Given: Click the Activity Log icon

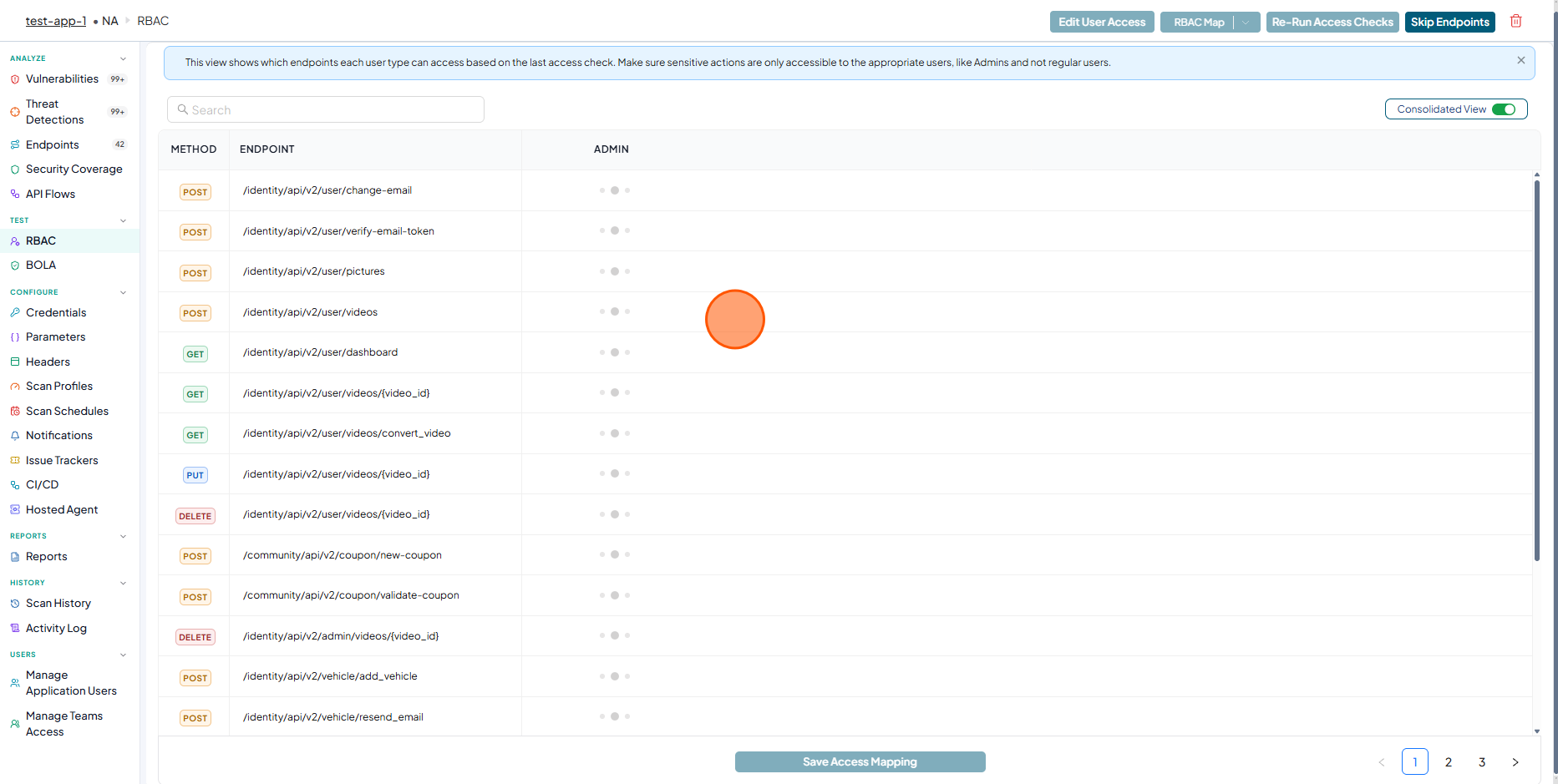Looking at the screenshot, I should [x=15, y=629].
